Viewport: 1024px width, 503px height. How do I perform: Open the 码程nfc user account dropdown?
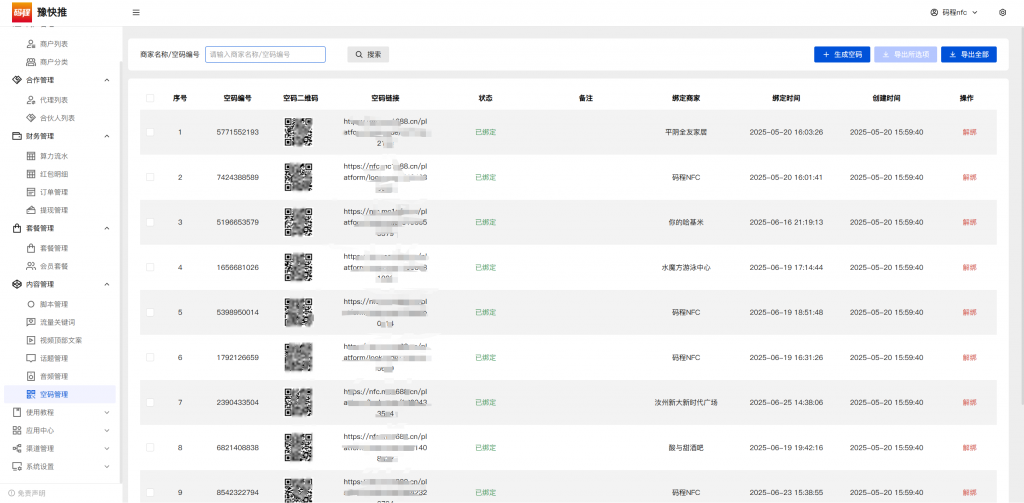(x=954, y=12)
